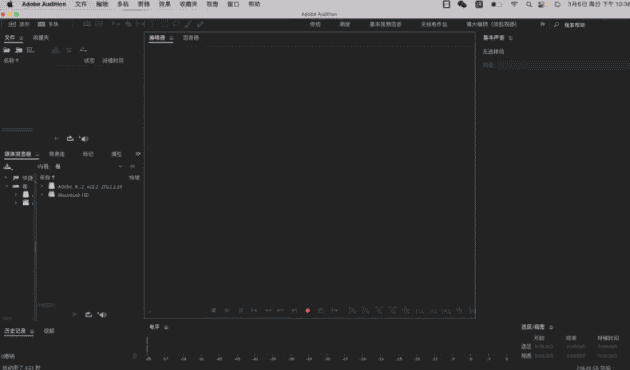Click Zoom Out Amplitude icon

[365, 310]
